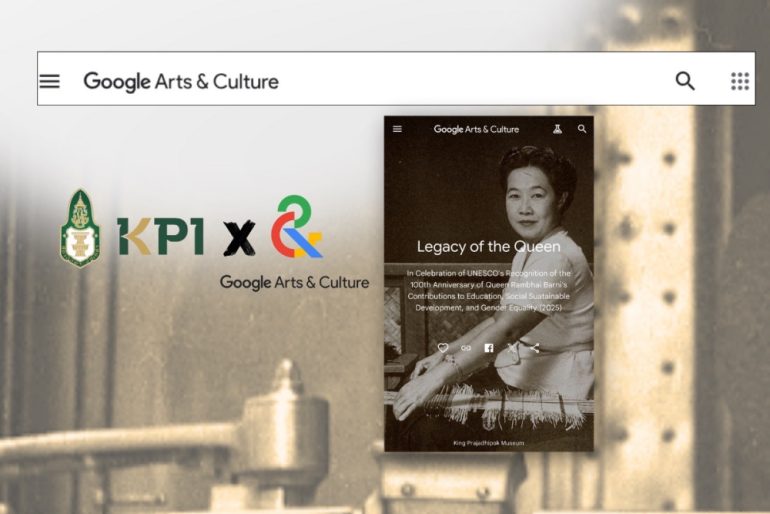The height and width of the screenshot is (514, 770).
Task: Share the story on Facebook
Action: click(489, 348)
